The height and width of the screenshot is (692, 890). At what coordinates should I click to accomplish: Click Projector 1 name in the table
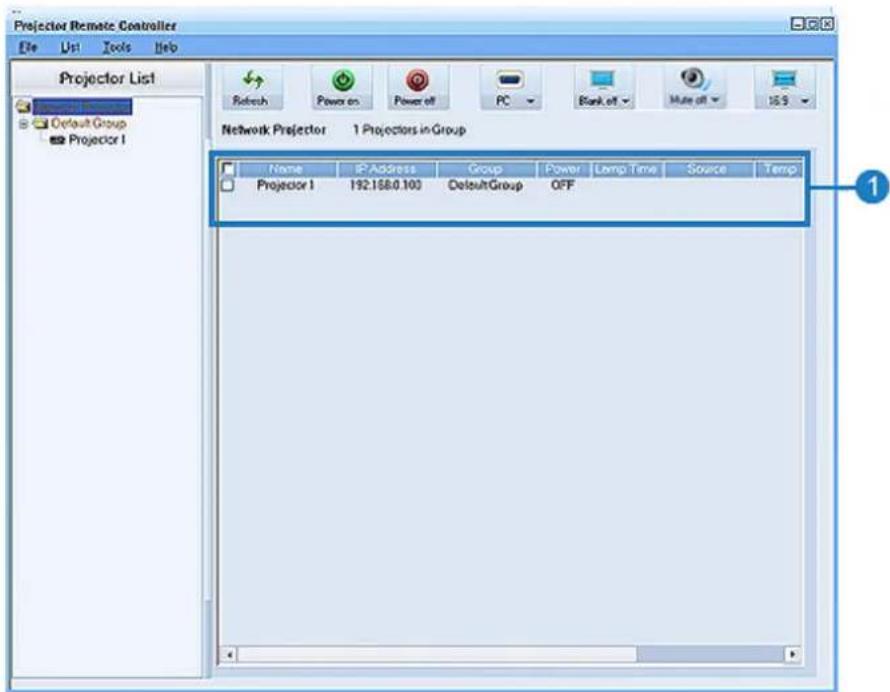pos(286,185)
